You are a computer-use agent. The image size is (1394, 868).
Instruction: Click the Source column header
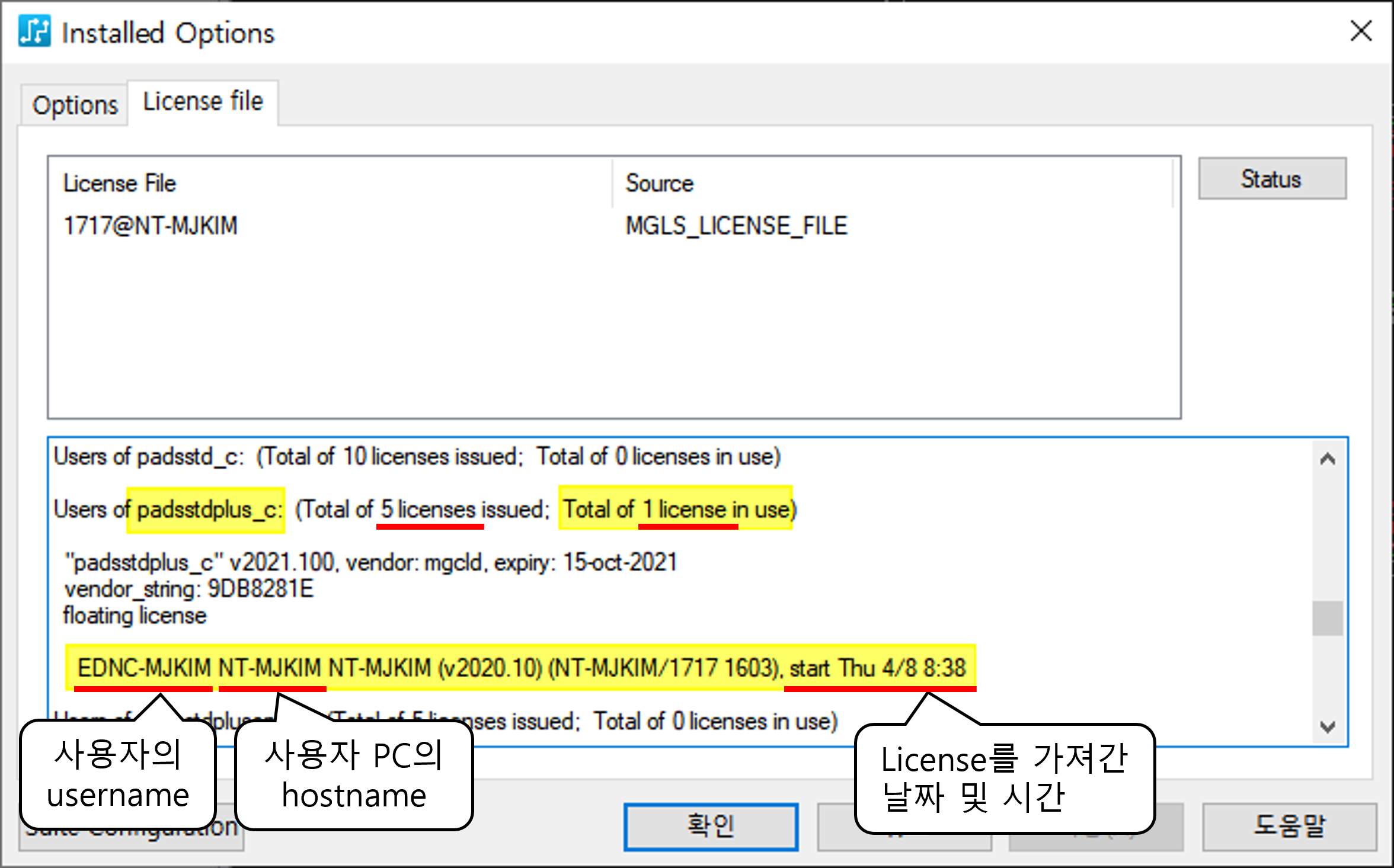pyautogui.click(x=659, y=183)
